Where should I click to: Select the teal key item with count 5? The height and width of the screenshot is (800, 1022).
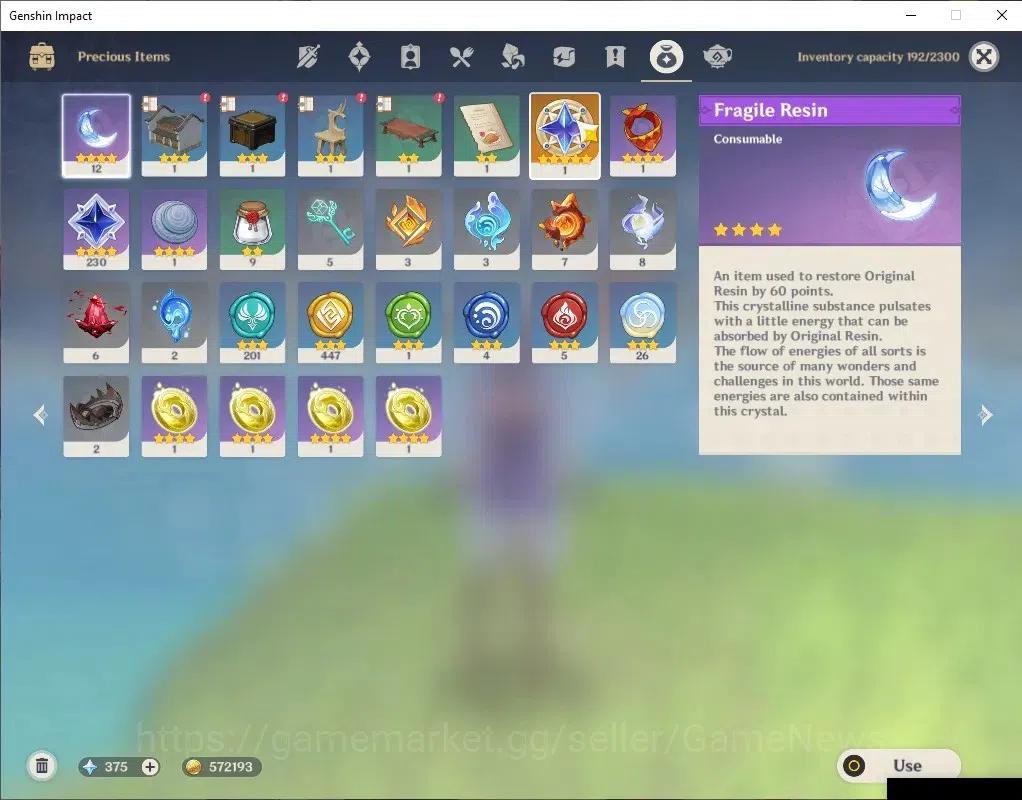tap(330, 230)
